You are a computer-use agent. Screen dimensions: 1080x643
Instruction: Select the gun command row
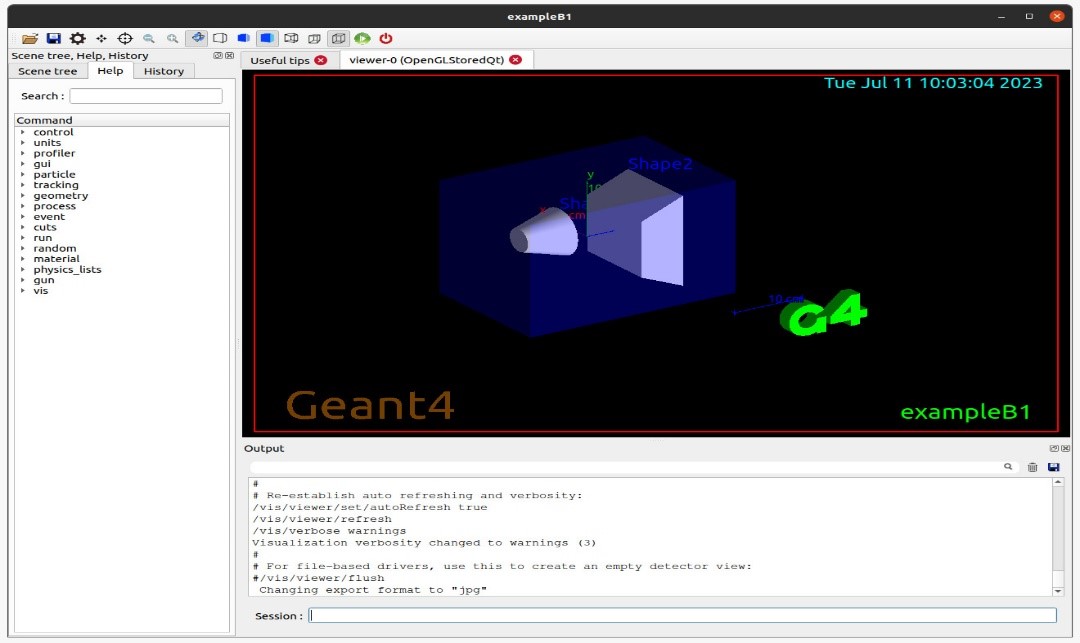click(122, 280)
